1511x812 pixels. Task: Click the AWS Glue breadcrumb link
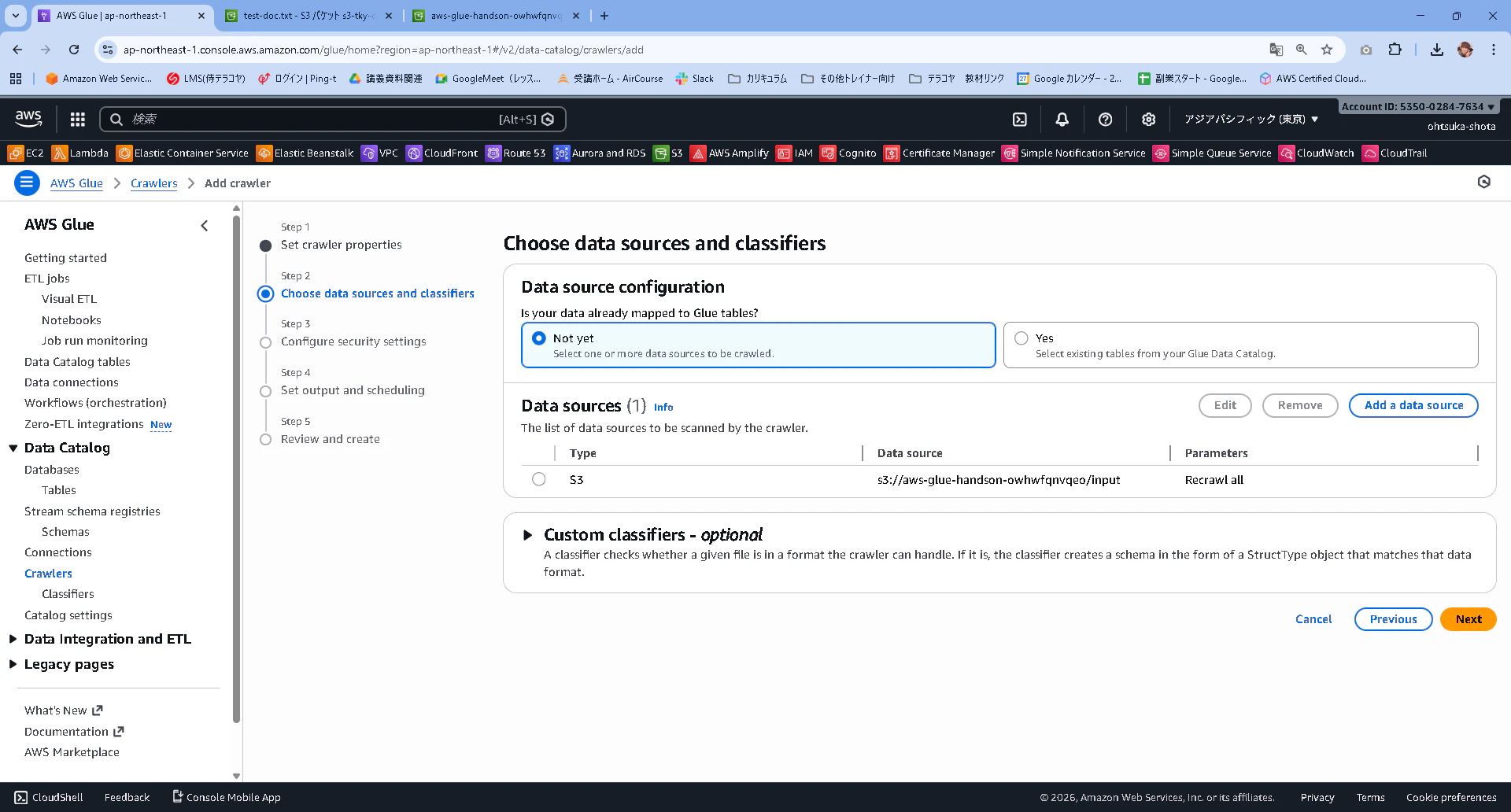76,183
